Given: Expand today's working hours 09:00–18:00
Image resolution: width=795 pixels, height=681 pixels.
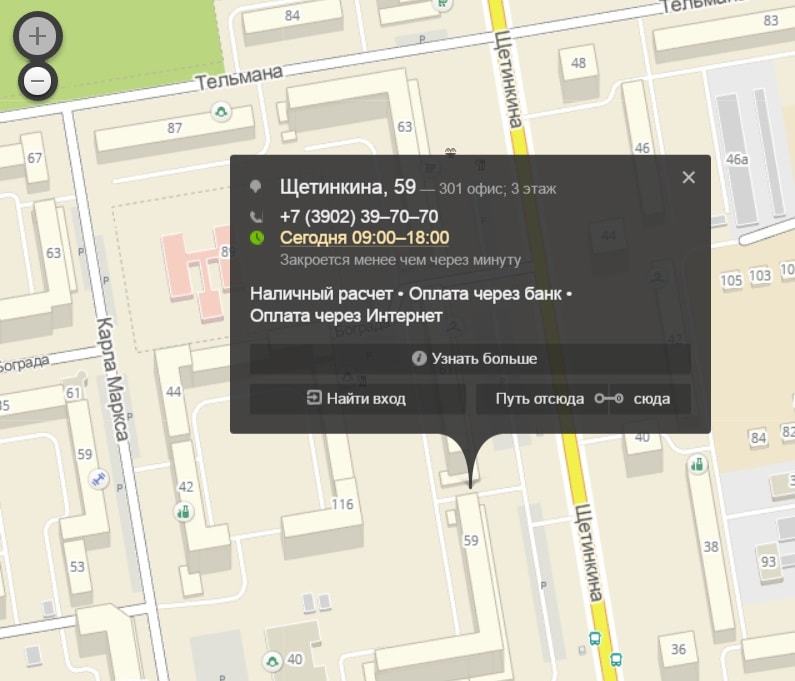Looking at the screenshot, I should point(364,238).
